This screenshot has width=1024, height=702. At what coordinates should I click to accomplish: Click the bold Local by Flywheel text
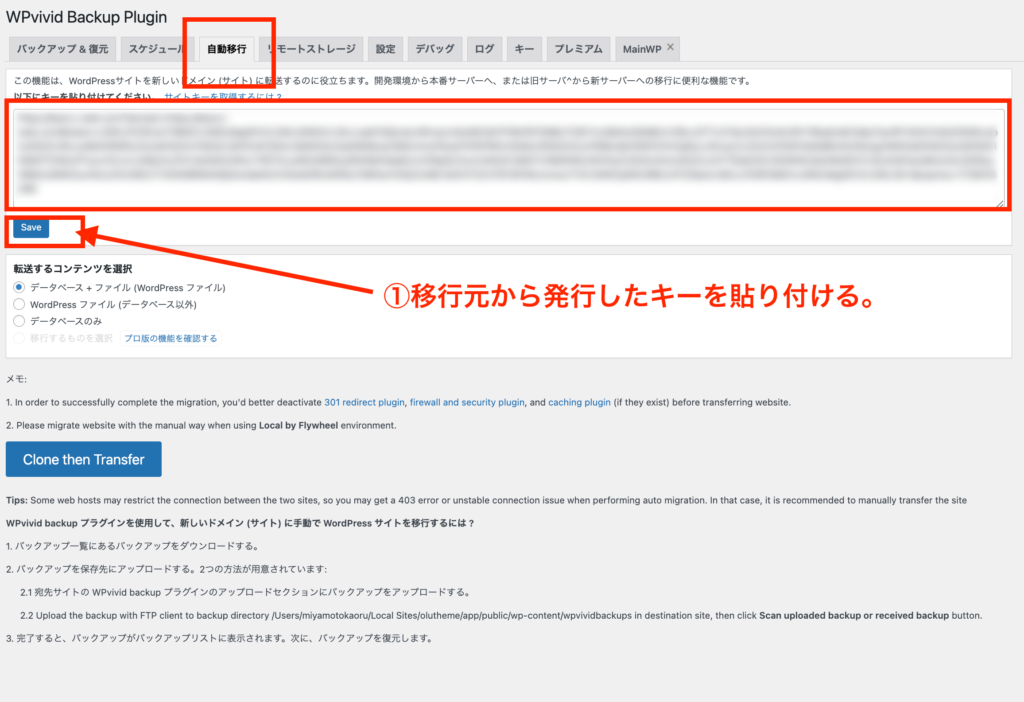coord(298,425)
